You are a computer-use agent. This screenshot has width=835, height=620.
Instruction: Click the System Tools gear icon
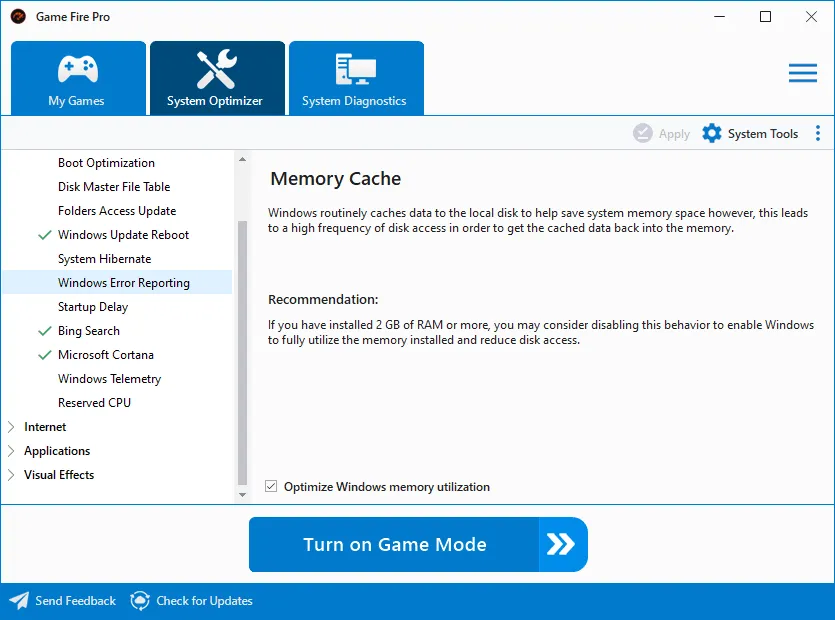(712, 134)
